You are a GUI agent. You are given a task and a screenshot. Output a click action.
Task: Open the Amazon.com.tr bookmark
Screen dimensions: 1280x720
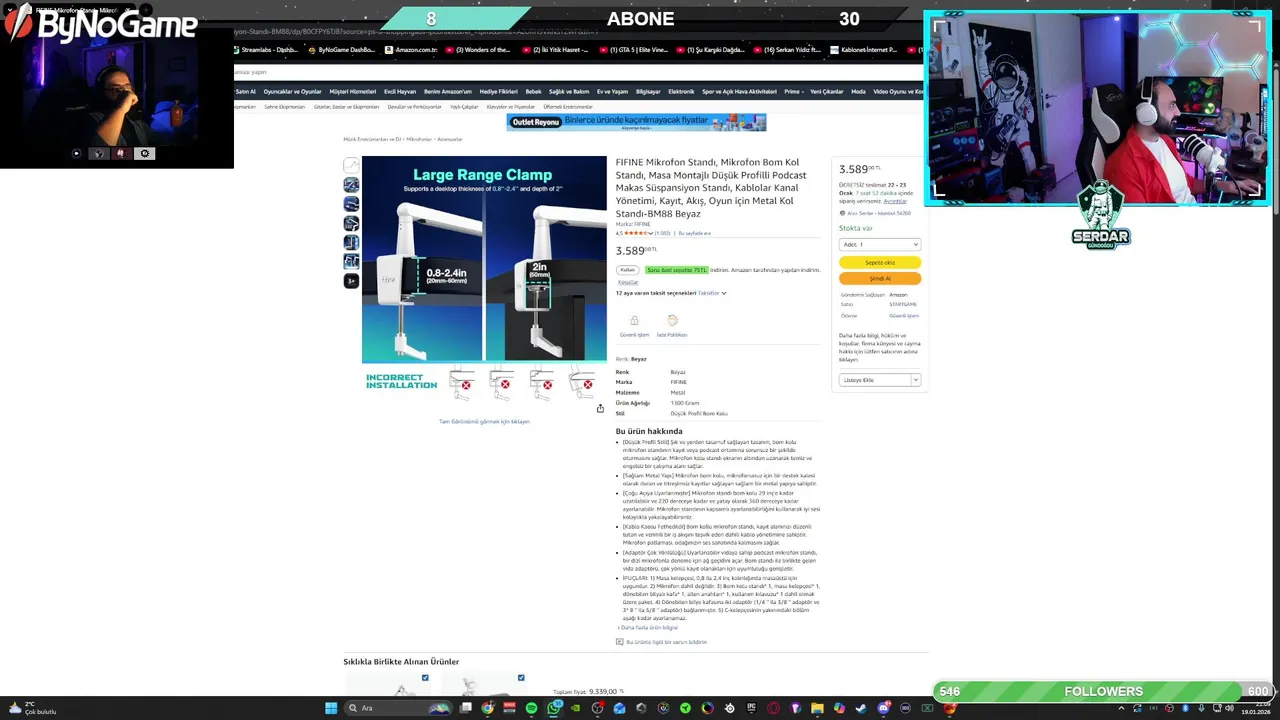tap(411, 49)
